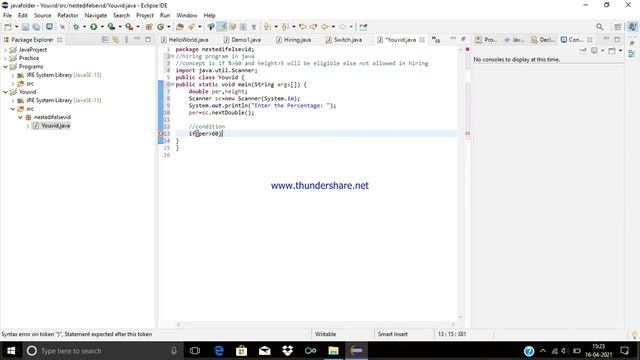The image size is (640, 360).
Task: Collapse the Youvid project node
Action: [5, 92]
